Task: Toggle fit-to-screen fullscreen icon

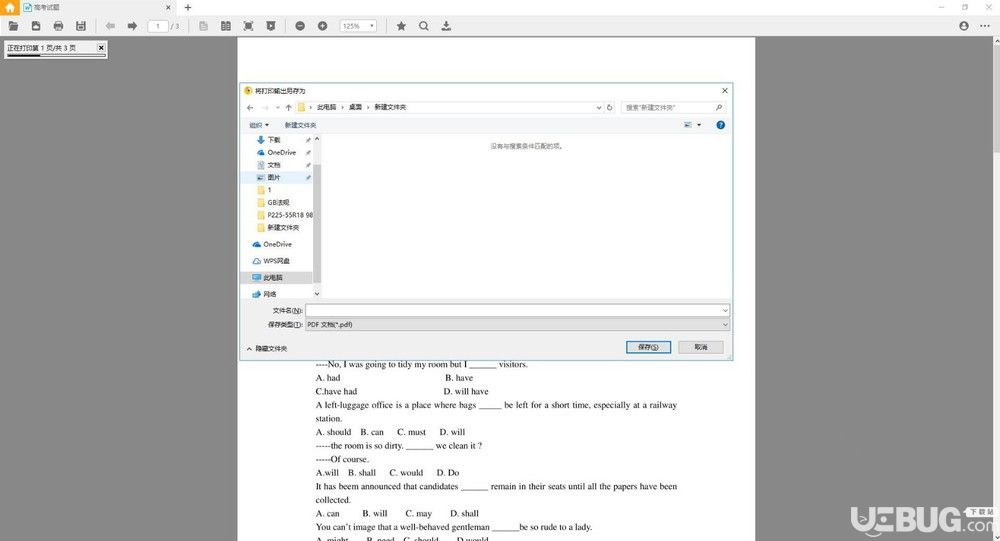Action: tap(248, 26)
